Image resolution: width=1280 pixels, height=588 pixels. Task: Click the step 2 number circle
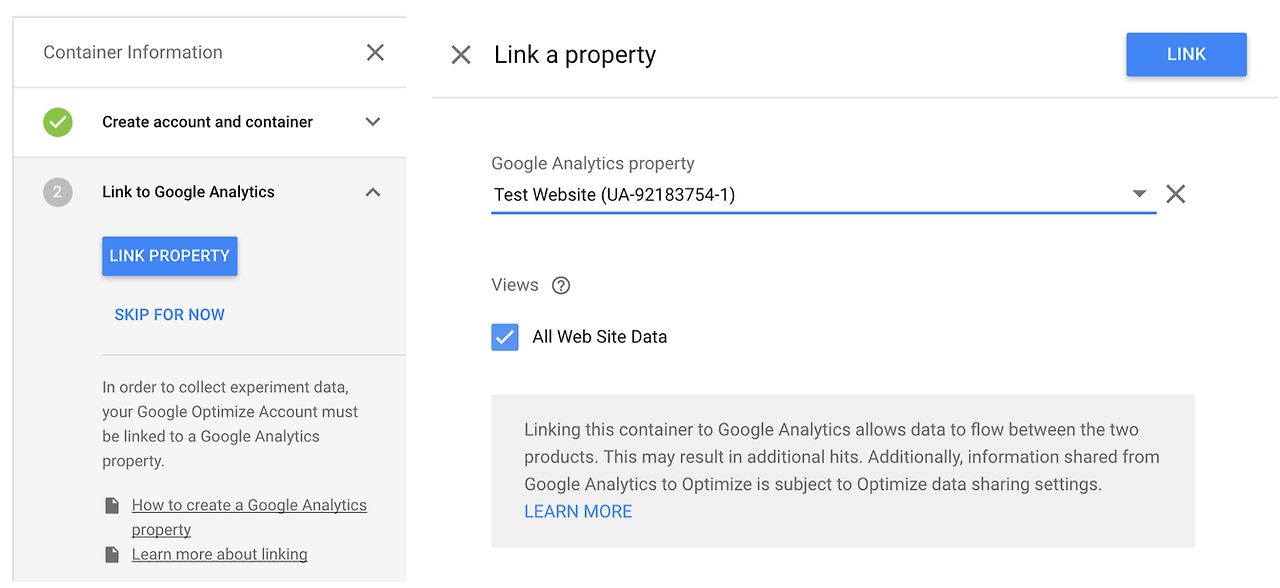pyautogui.click(x=58, y=192)
